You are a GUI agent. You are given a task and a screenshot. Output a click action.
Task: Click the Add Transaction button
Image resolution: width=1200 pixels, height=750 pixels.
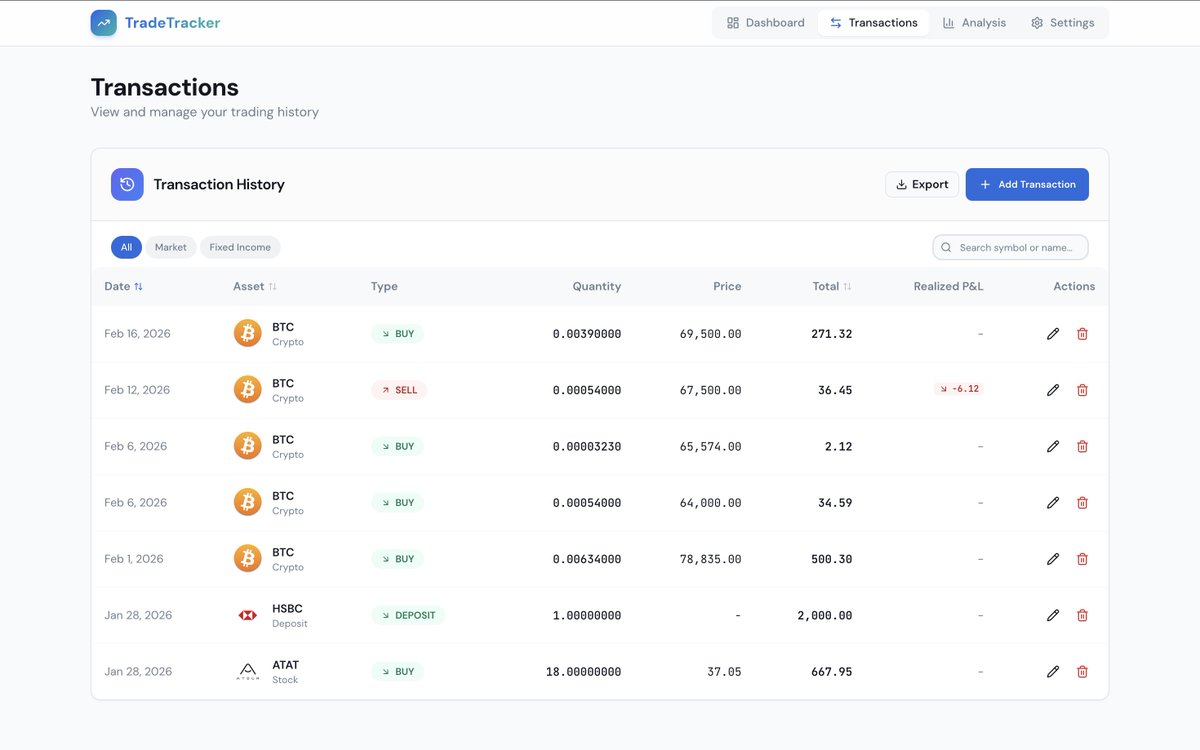(1027, 184)
